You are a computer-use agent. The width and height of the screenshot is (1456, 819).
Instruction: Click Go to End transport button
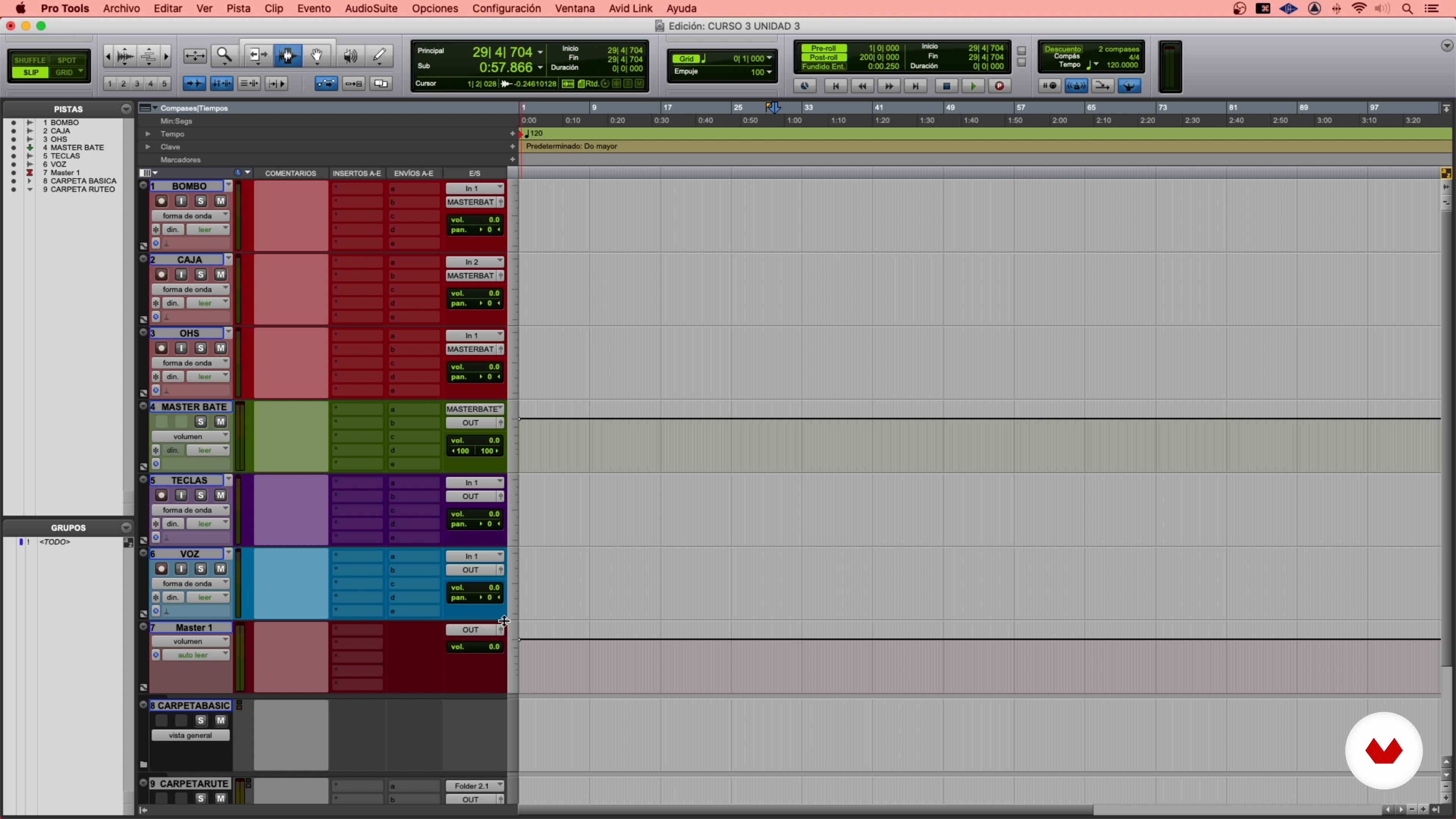[915, 86]
